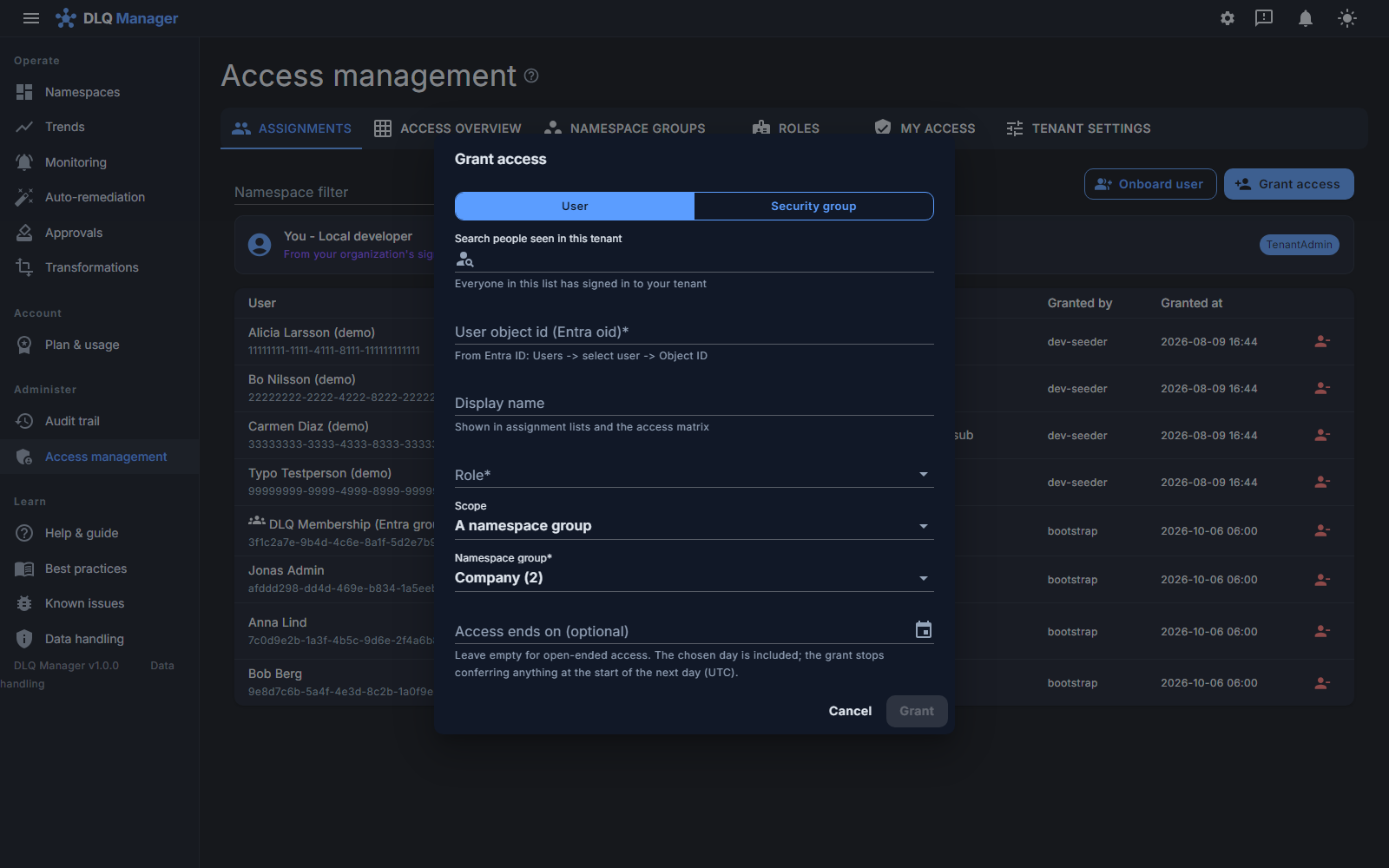Click the Onboard user button
The width and height of the screenshot is (1389, 868).
[1150, 184]
